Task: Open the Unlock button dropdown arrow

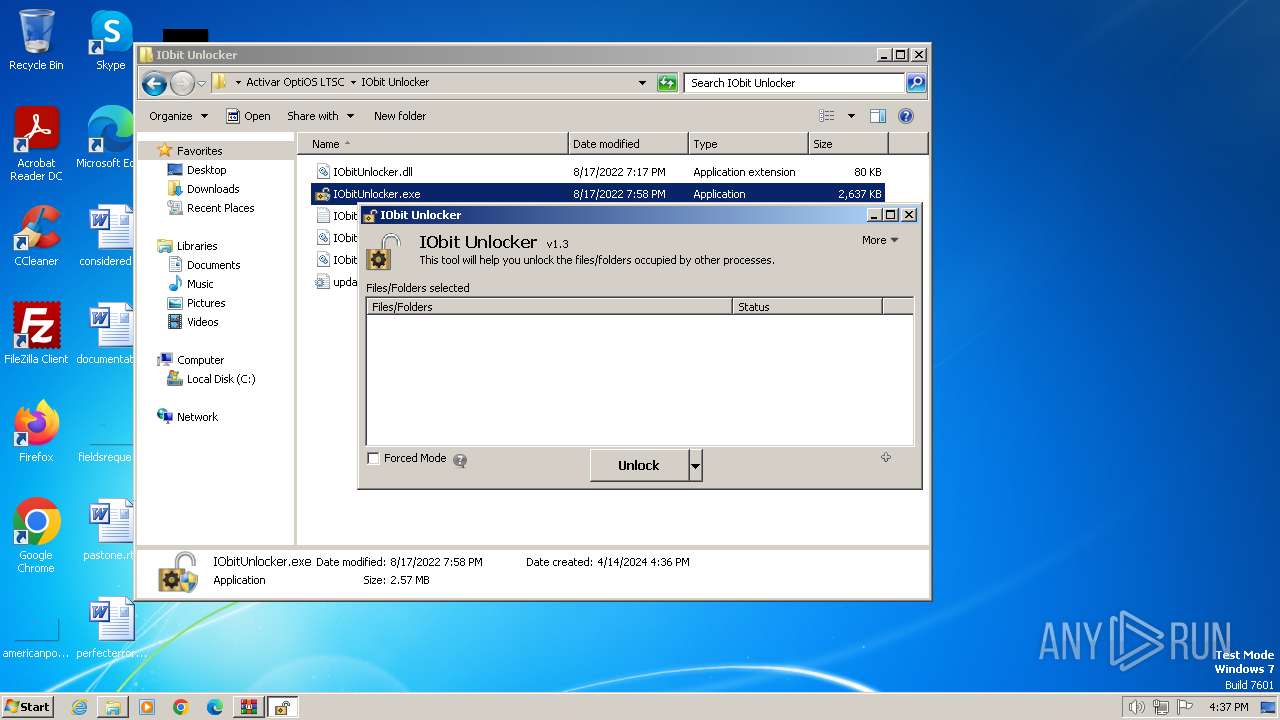Action: 696,466
